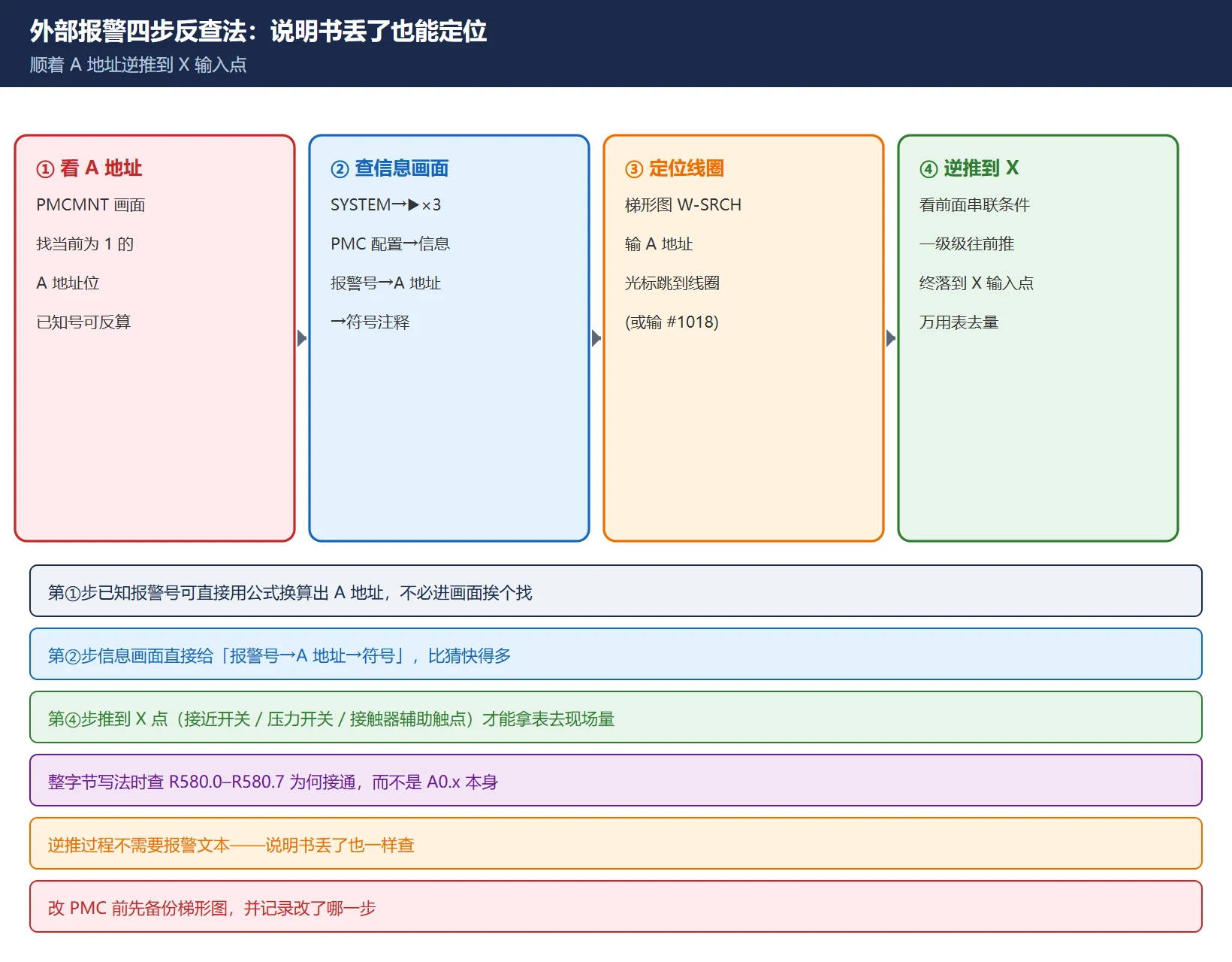This screenshot has width=1232, height=962.
Task: Click the line →符号注释
Action: tap(370, 322)
